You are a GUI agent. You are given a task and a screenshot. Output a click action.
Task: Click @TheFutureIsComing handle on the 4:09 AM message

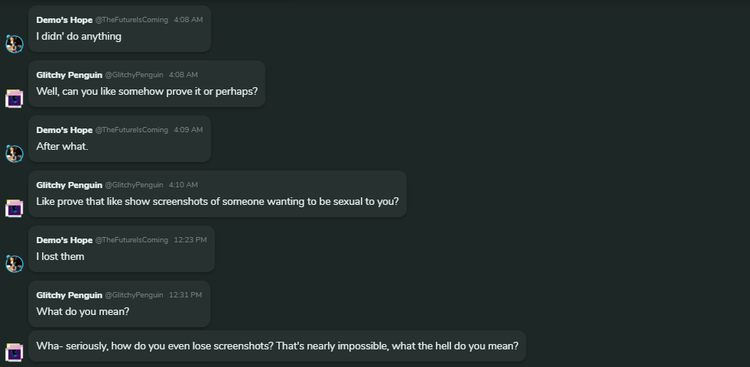(x=132, y=130)
